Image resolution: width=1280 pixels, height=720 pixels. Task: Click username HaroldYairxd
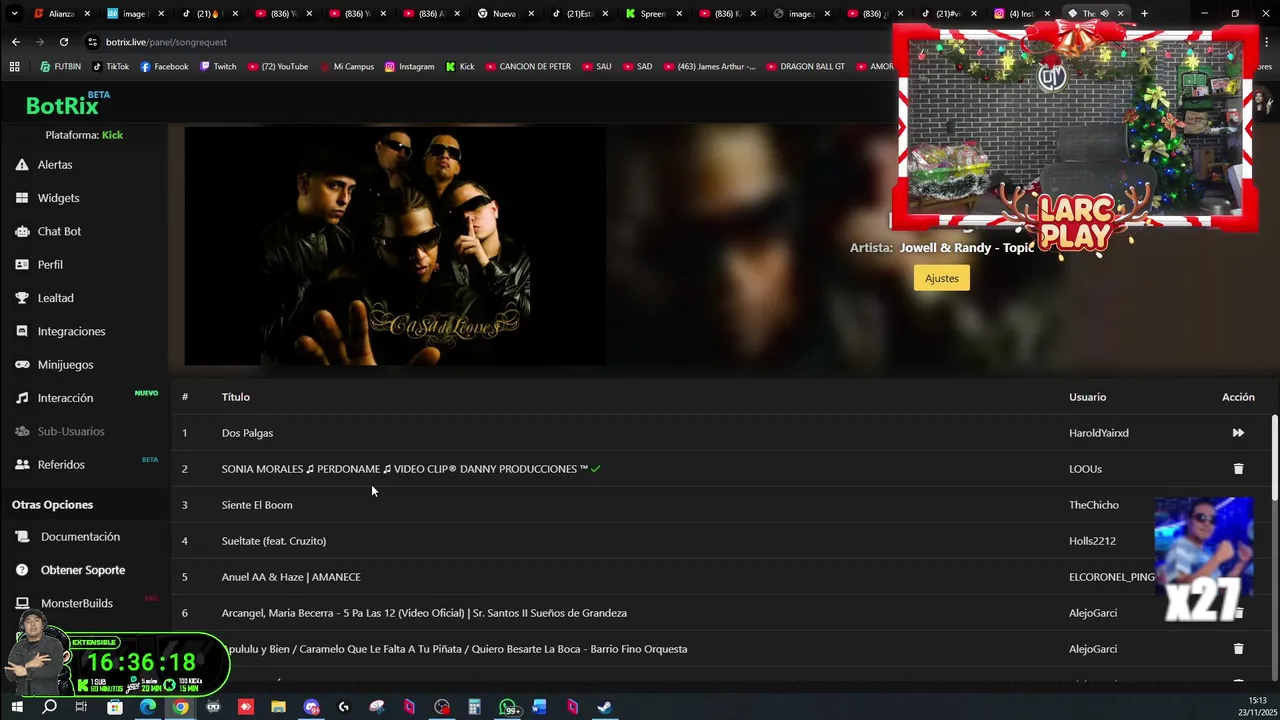point(1098,433)
